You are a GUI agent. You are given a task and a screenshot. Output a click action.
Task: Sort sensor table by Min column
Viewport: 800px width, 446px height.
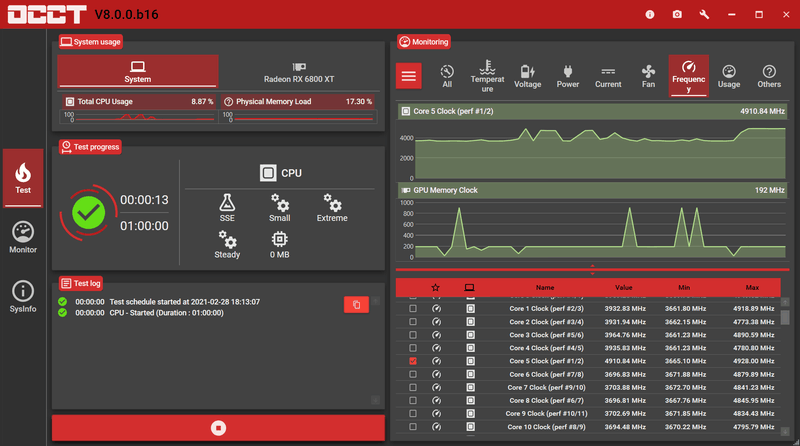point(684,288)
